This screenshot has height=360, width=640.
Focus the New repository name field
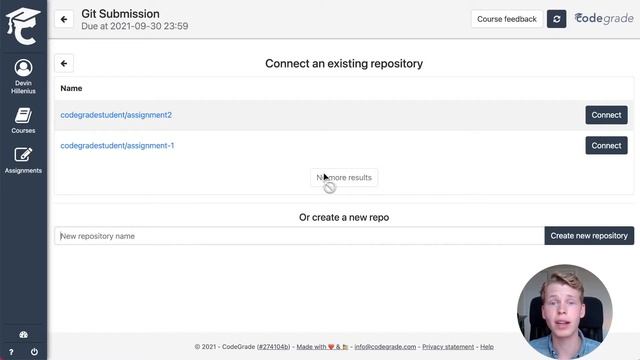[299, 236]
